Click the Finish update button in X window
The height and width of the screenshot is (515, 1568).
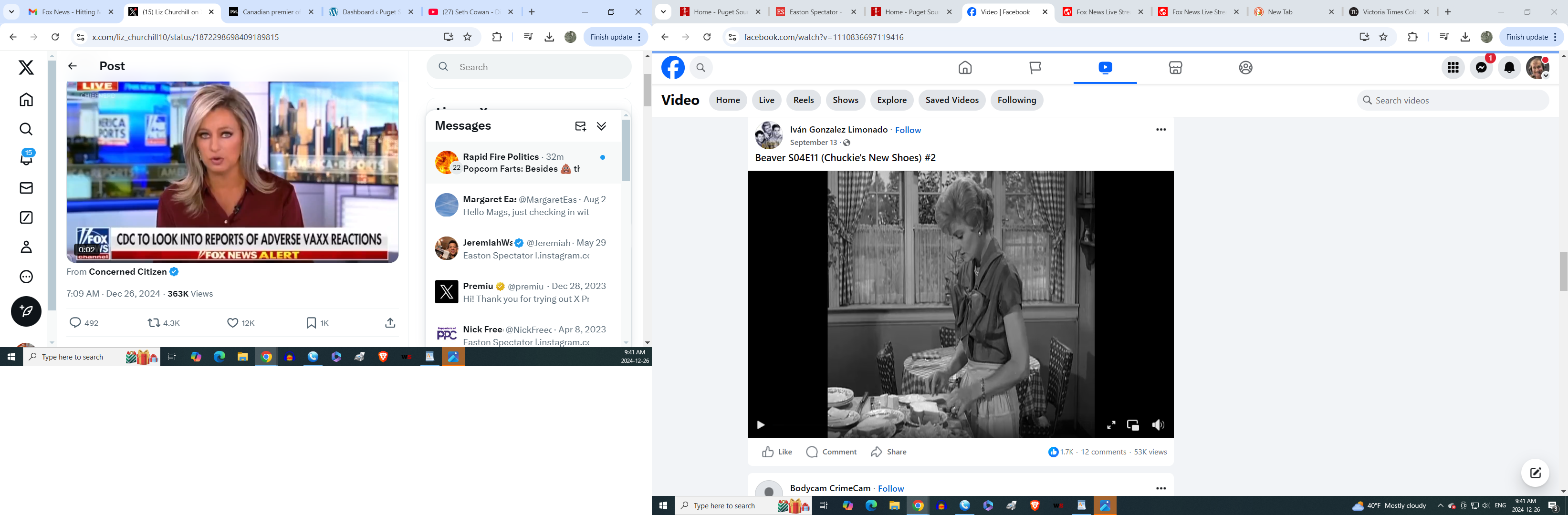coord(611,37)
